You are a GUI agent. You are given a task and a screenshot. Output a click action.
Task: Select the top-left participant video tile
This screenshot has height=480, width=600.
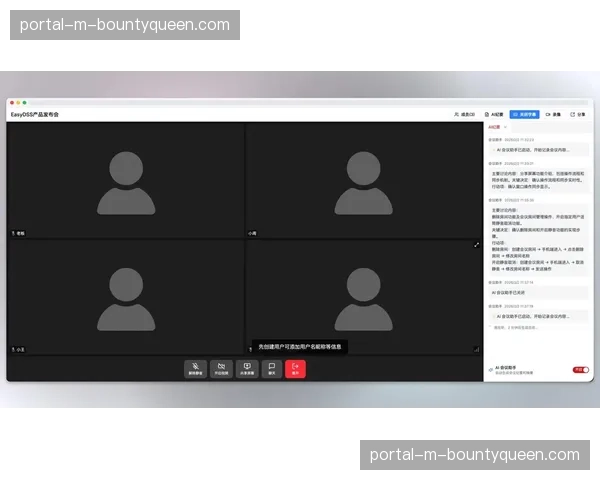click(x=126, y=180)
